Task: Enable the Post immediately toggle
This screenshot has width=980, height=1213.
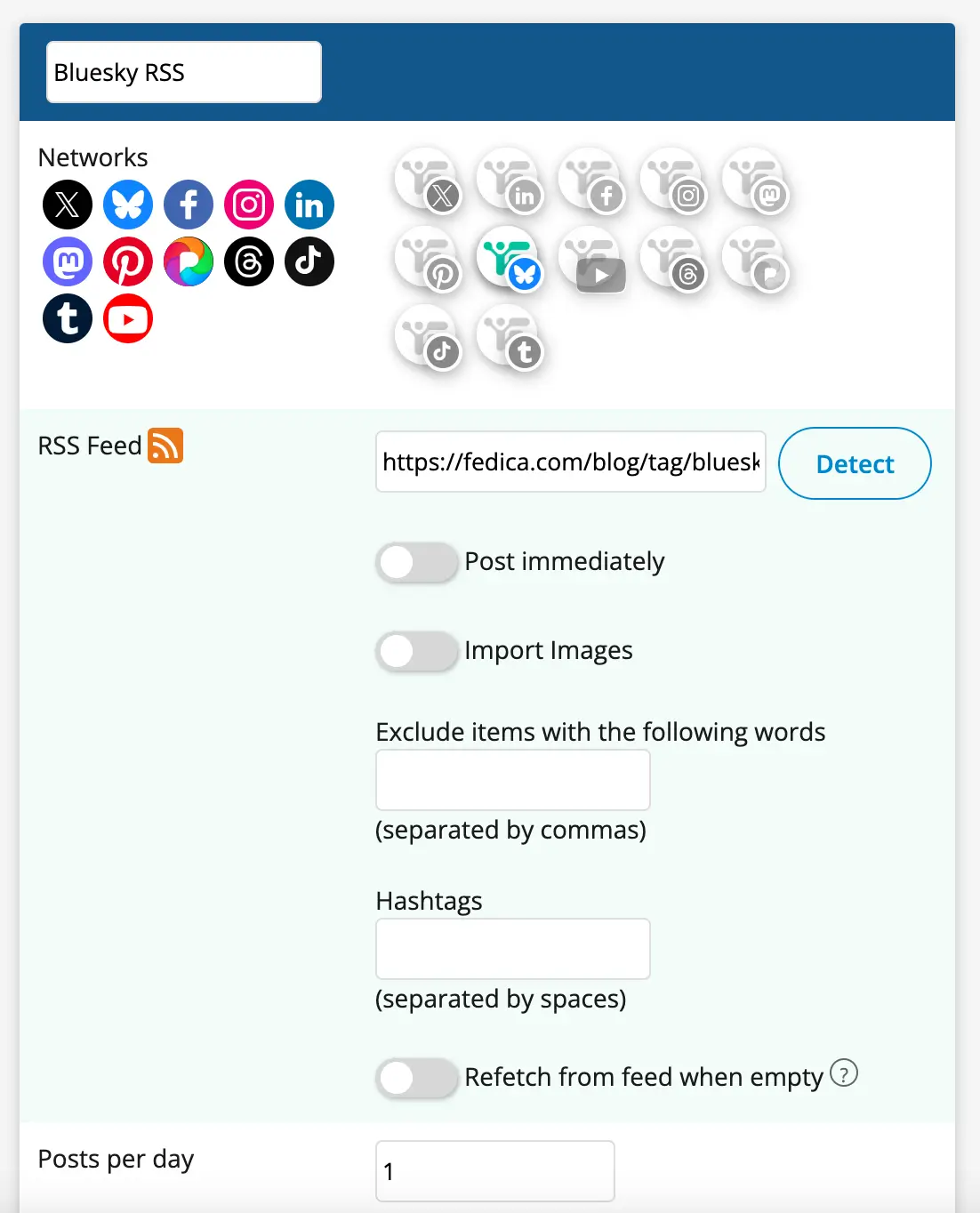Action: 416,562
